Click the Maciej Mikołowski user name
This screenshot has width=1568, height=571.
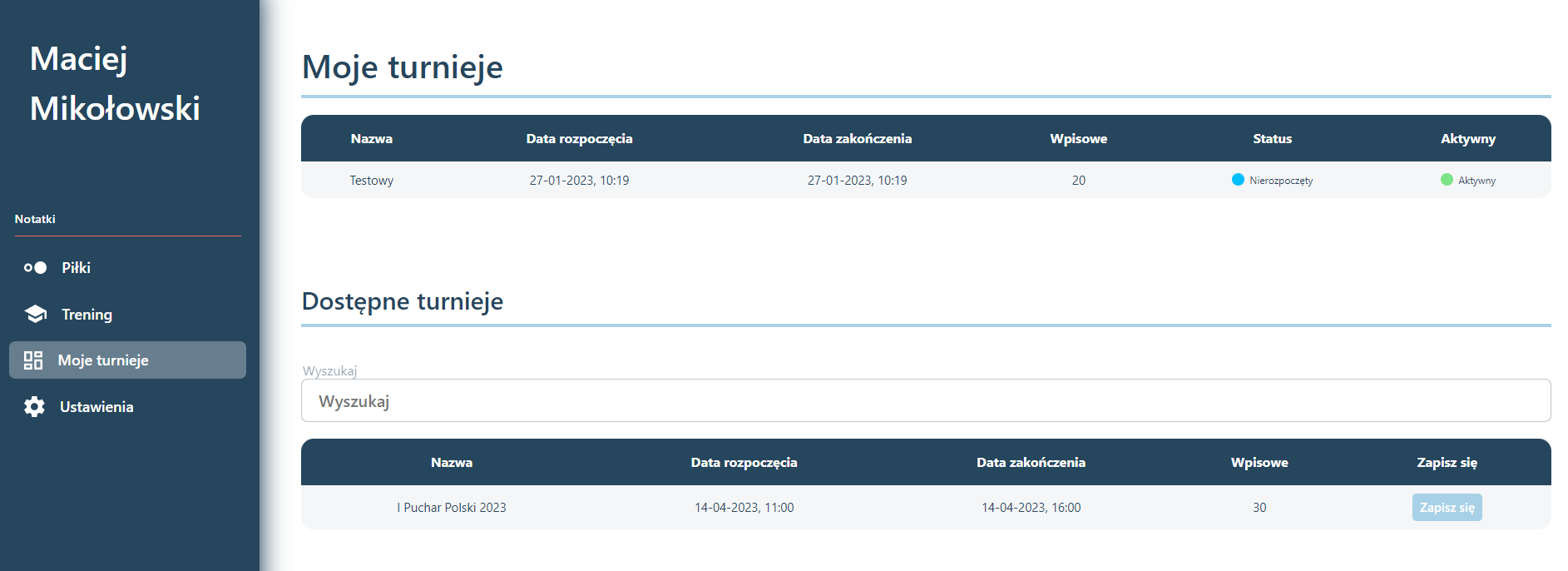pyautogui.click(x=115, y=83)
